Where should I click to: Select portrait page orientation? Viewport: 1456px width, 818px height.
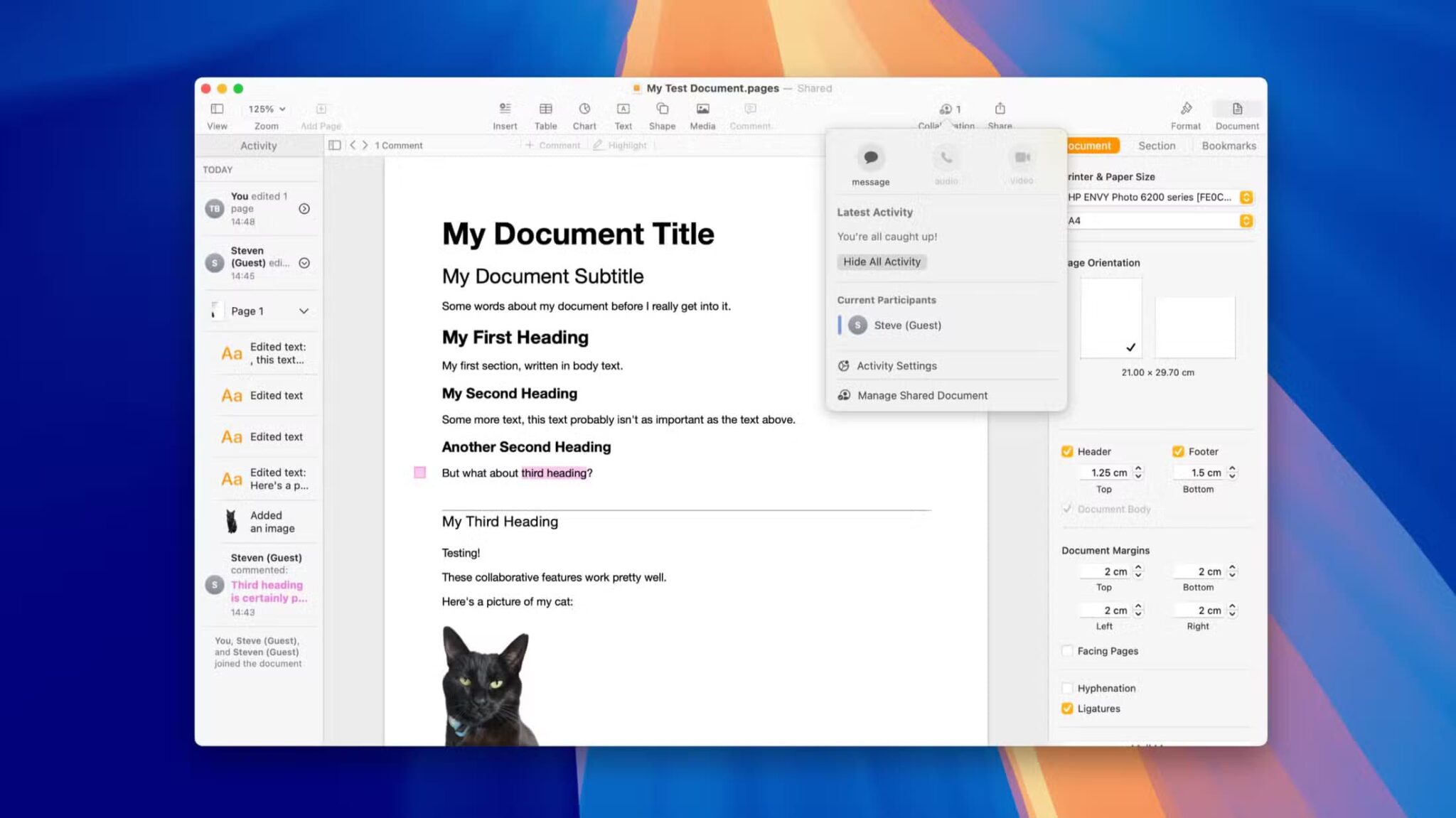coord(1111,318)
